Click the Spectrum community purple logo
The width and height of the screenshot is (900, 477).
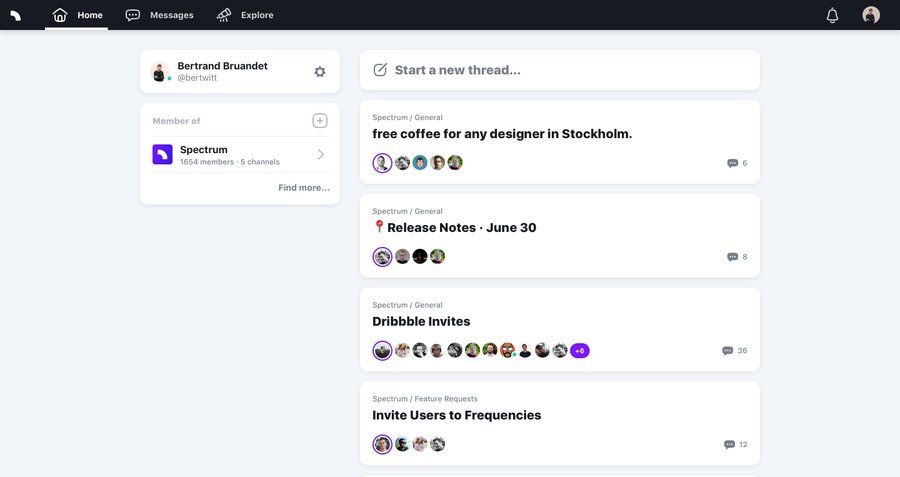pos(162,155)
